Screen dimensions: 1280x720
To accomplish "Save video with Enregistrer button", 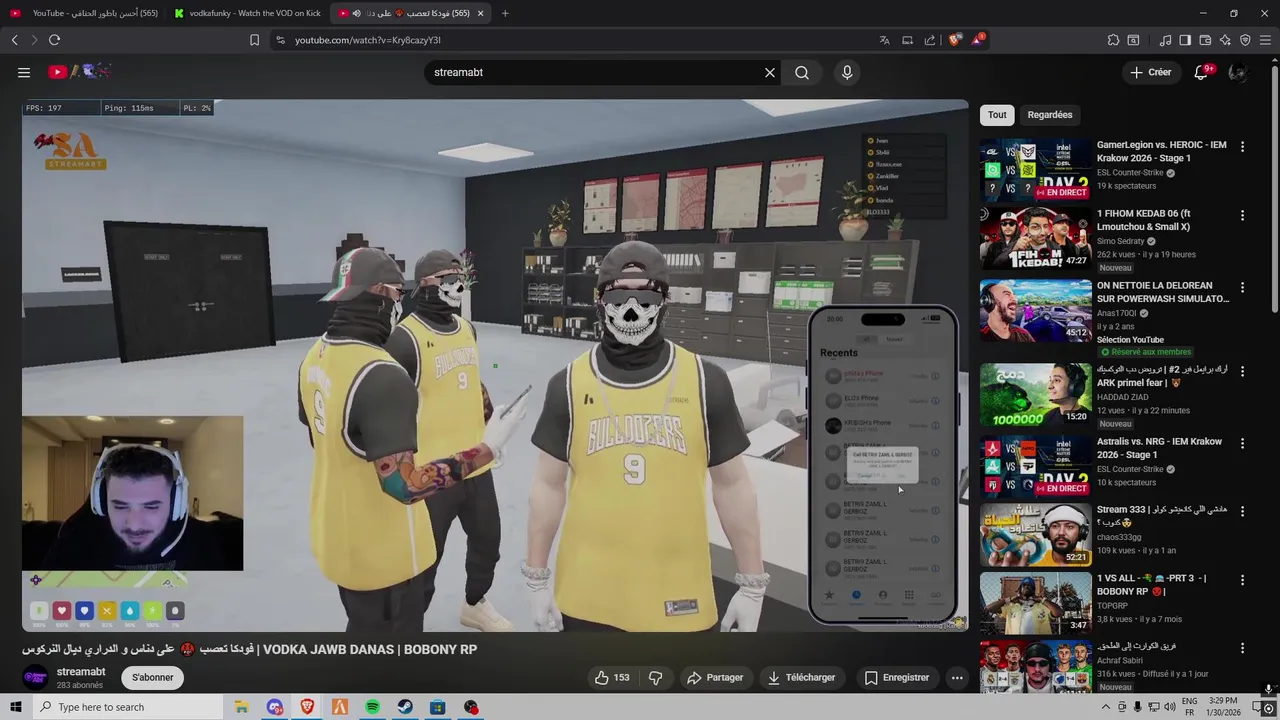I will pos(897,677).
